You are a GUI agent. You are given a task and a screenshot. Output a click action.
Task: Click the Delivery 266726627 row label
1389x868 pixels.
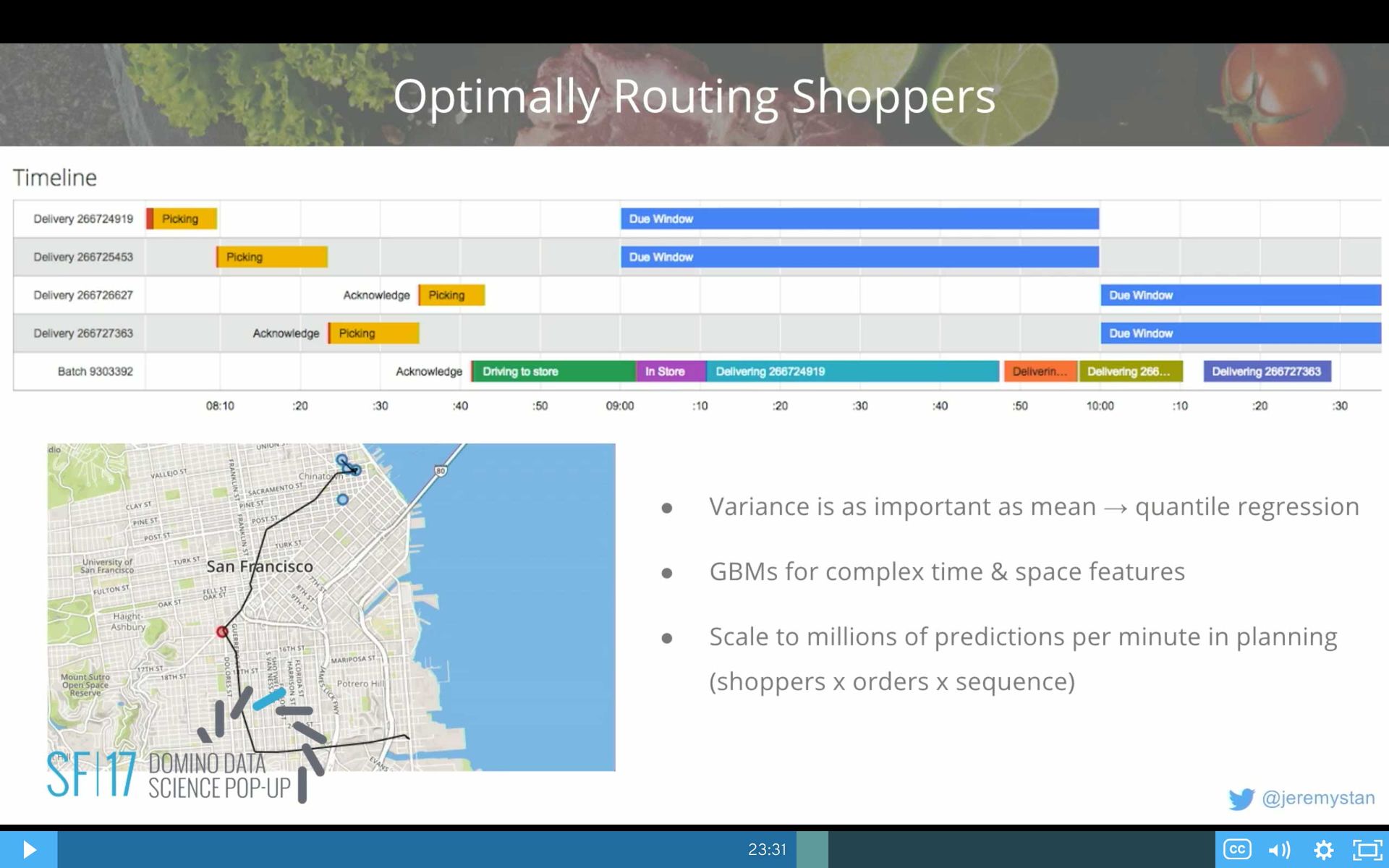coord(82,295)
